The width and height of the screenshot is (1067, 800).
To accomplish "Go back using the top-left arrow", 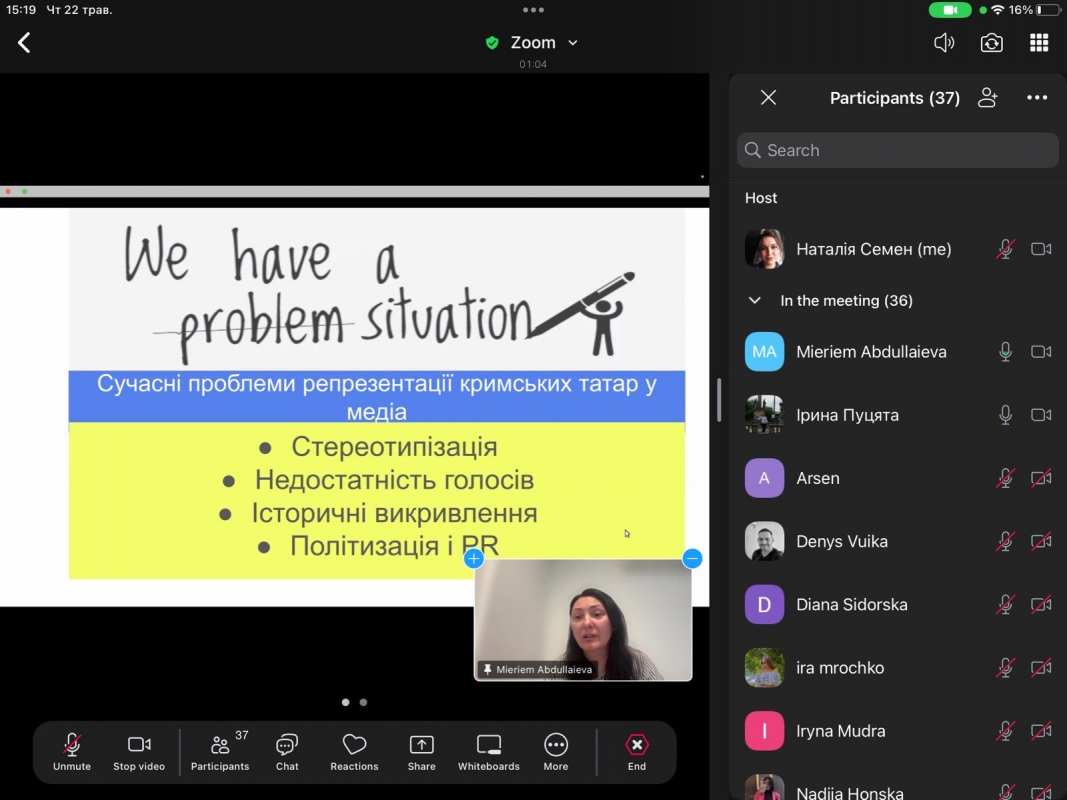I will (24, 43).
